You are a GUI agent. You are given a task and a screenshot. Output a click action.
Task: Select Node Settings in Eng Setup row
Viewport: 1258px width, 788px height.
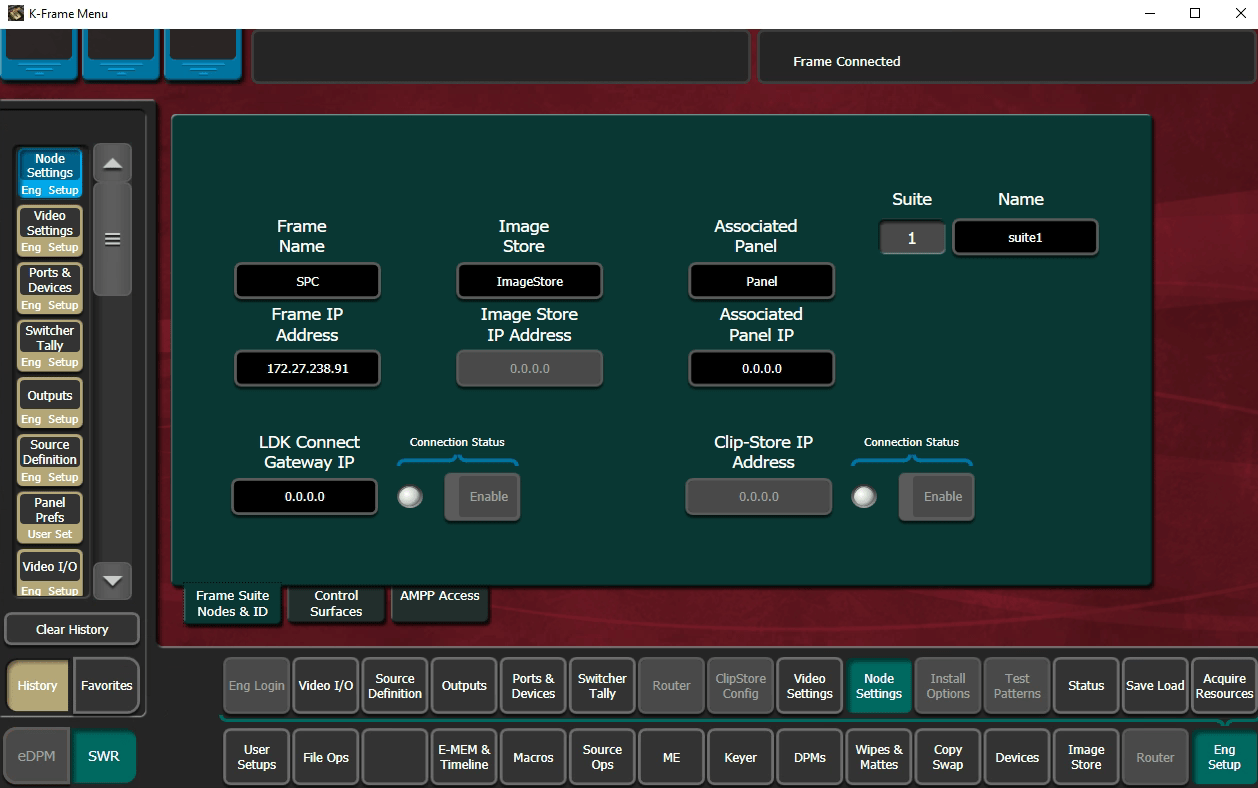click(x=879, y=685)
